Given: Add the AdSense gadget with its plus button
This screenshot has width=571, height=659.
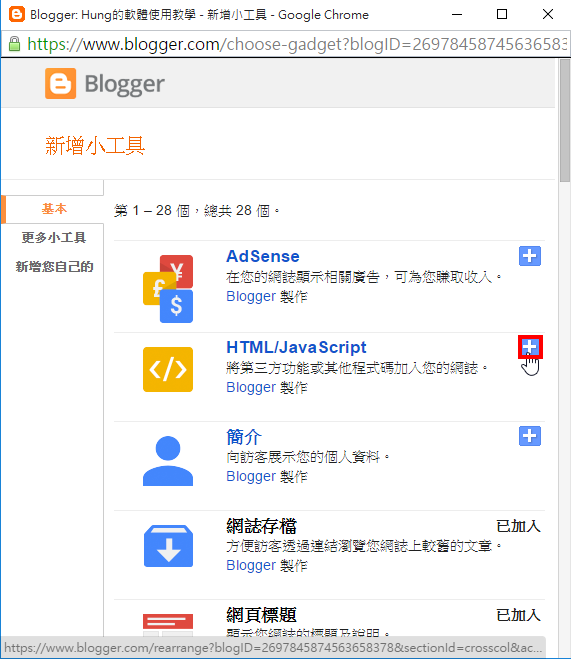Looking at the screenshot, I should pos(529,256).
